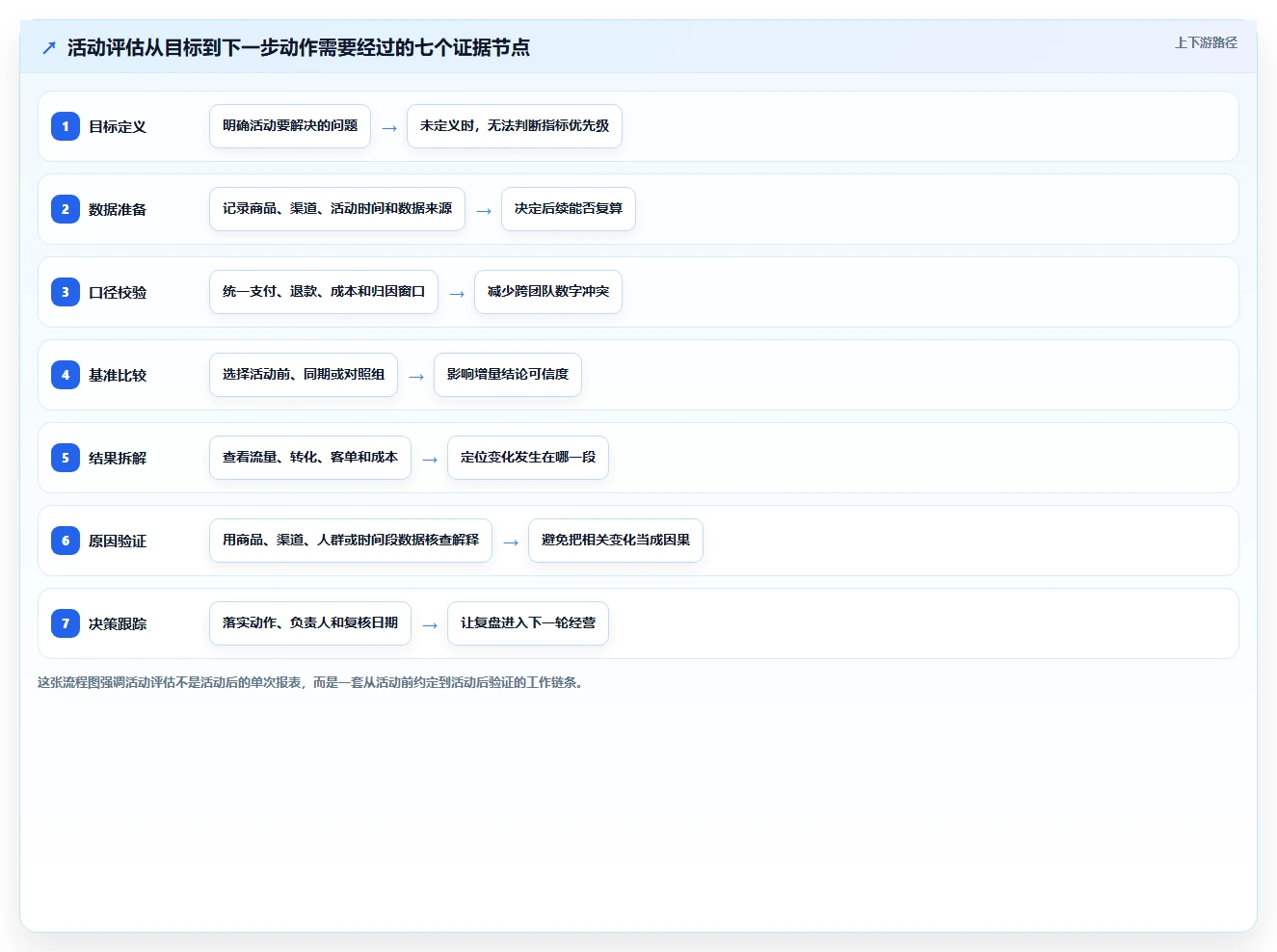The width and height of the screenshot is (1277, 952).
Task: Click the 数据准备 step label
Action: pyautogui.click(x=118, y=209)
